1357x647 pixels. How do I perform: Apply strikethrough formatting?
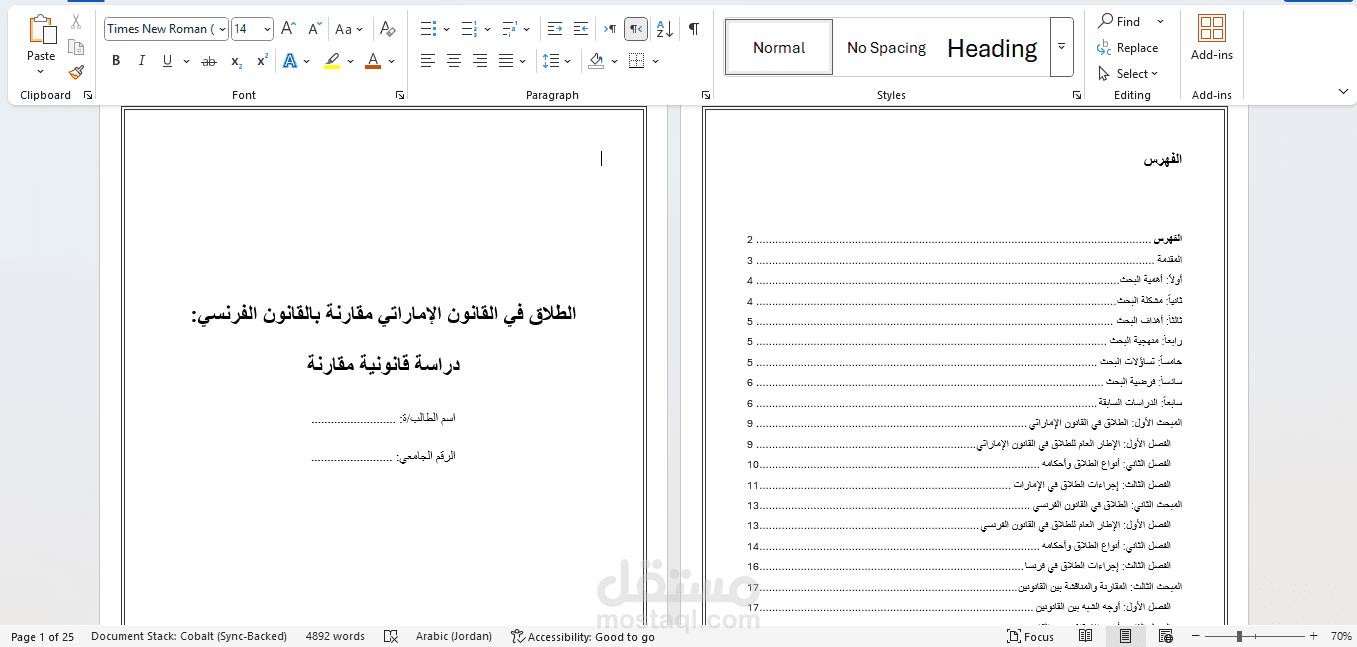coord(209,61)
